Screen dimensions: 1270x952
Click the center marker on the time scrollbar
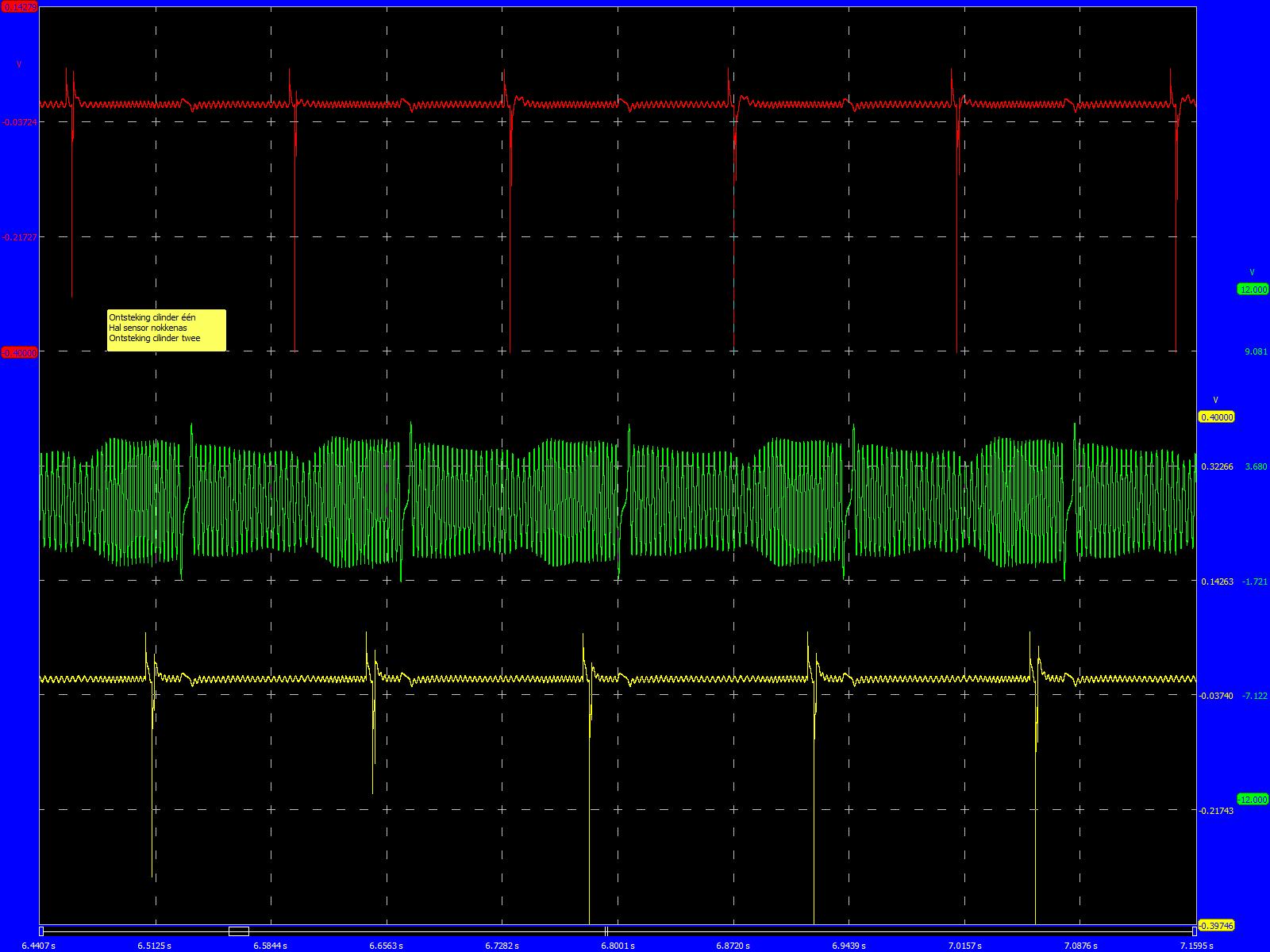coord(606,931)
